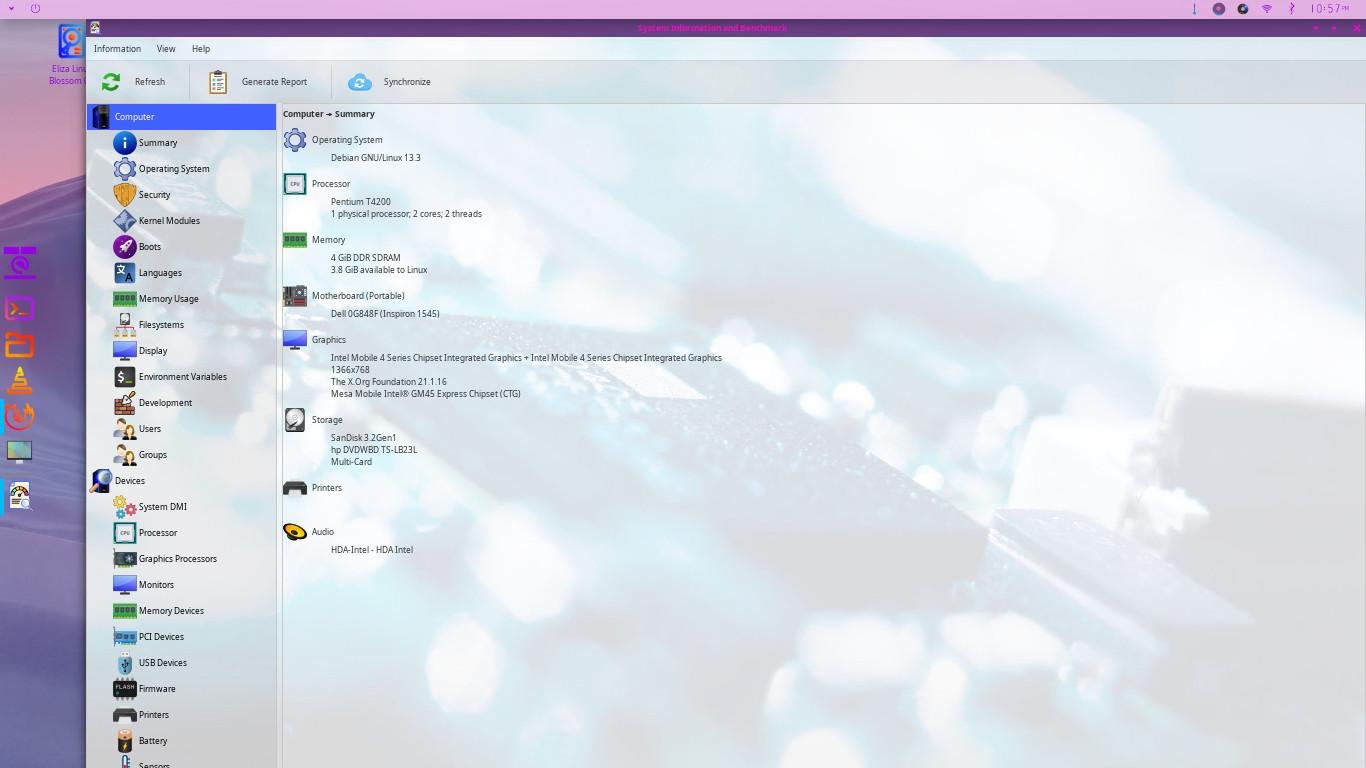
Task: Click the "1366x768" resolution line
Action: point(350,370)
